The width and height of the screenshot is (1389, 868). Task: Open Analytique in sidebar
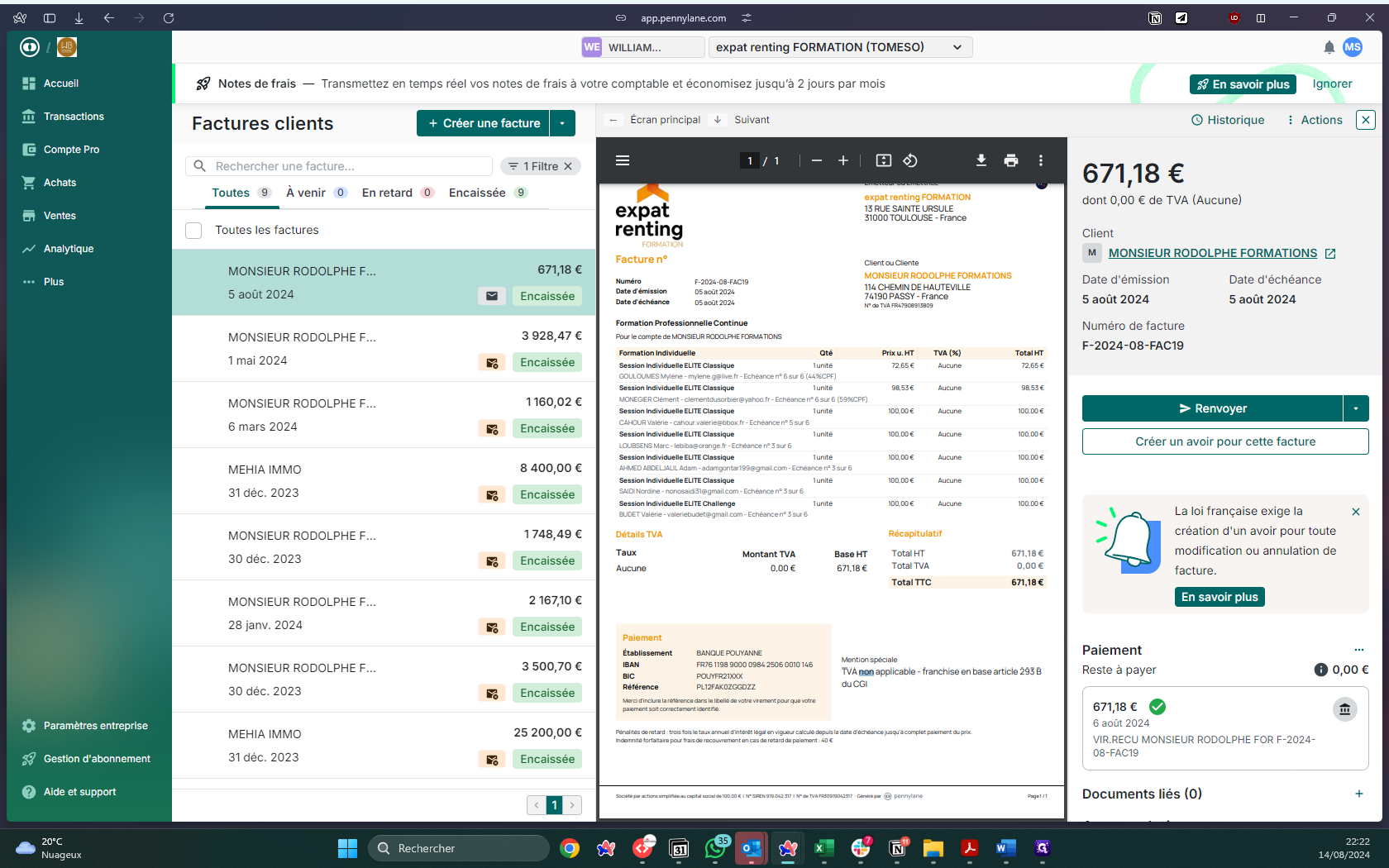(69, 249)
